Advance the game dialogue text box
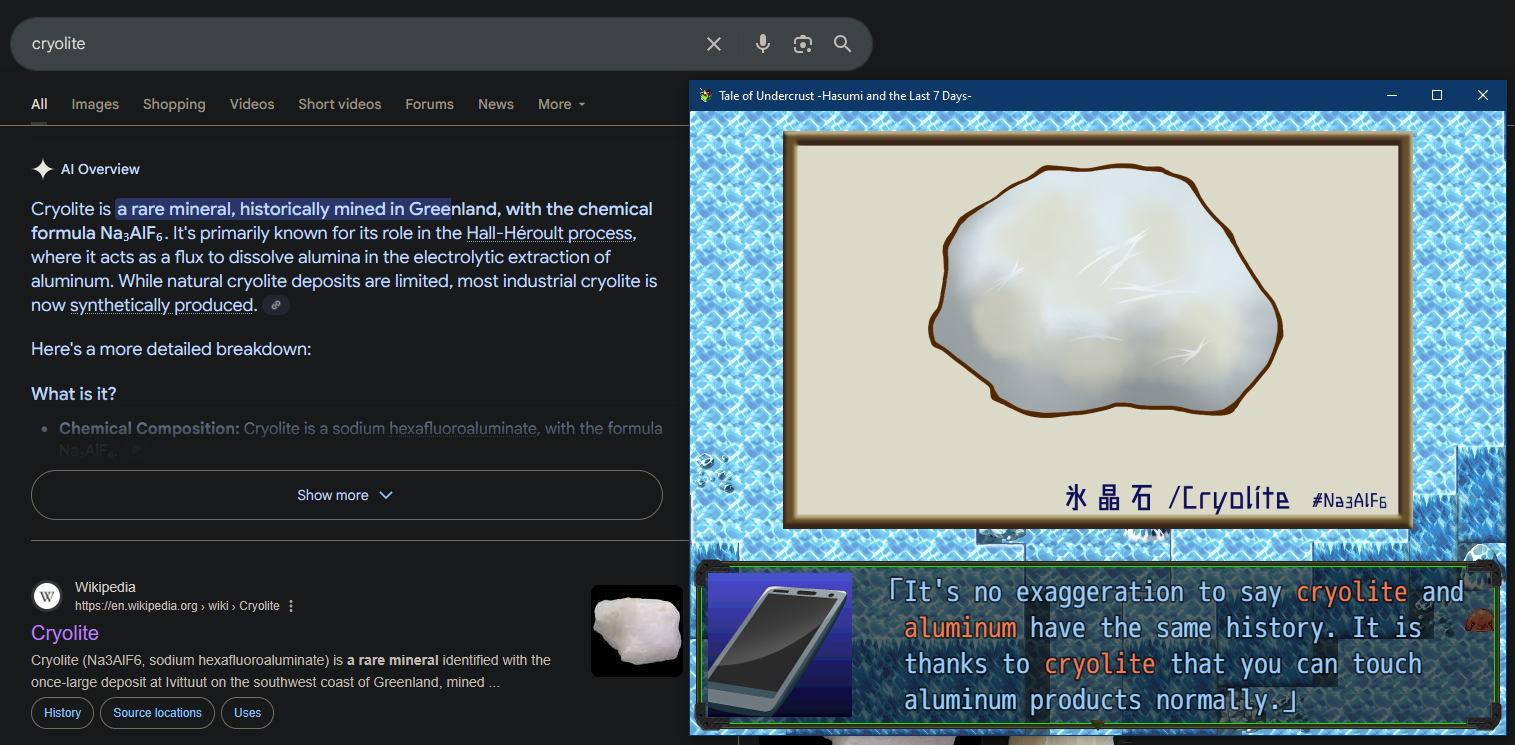The height and width of the screenshot is (745, 1515). (x=1098, y=645)
